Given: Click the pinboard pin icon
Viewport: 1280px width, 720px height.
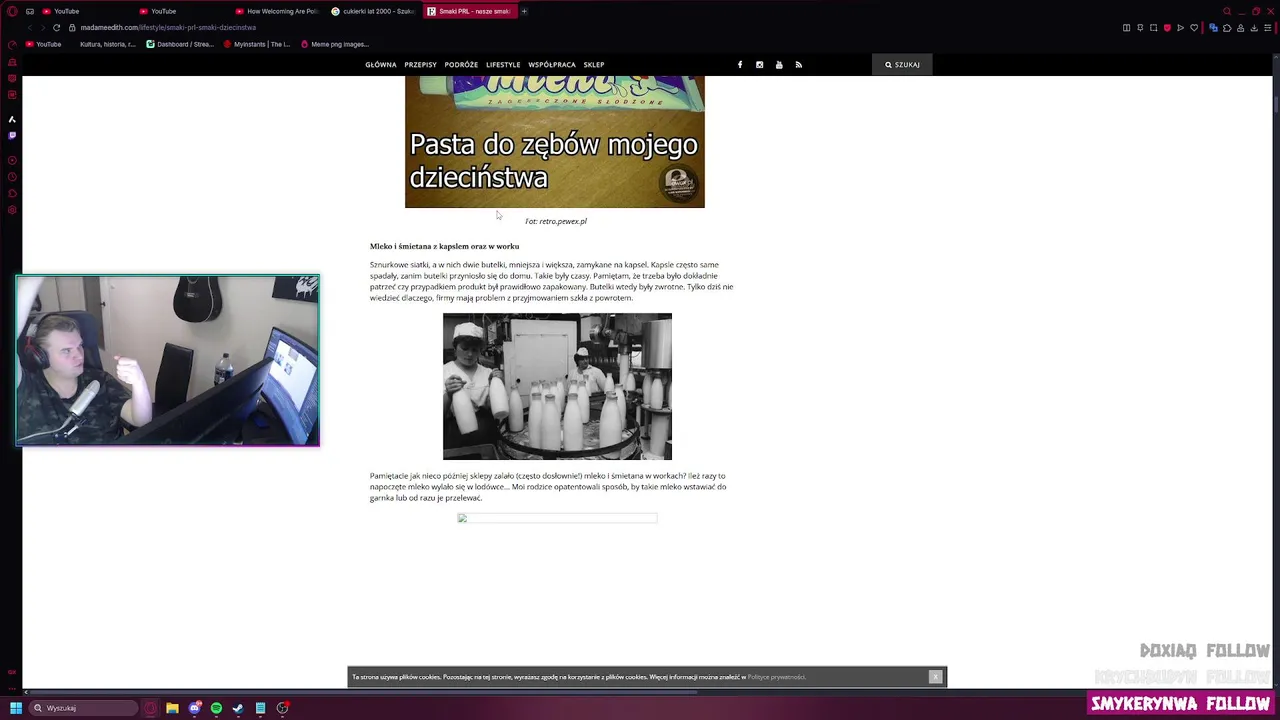Looking at the screenshot, I should click(x=1140, y=28).
